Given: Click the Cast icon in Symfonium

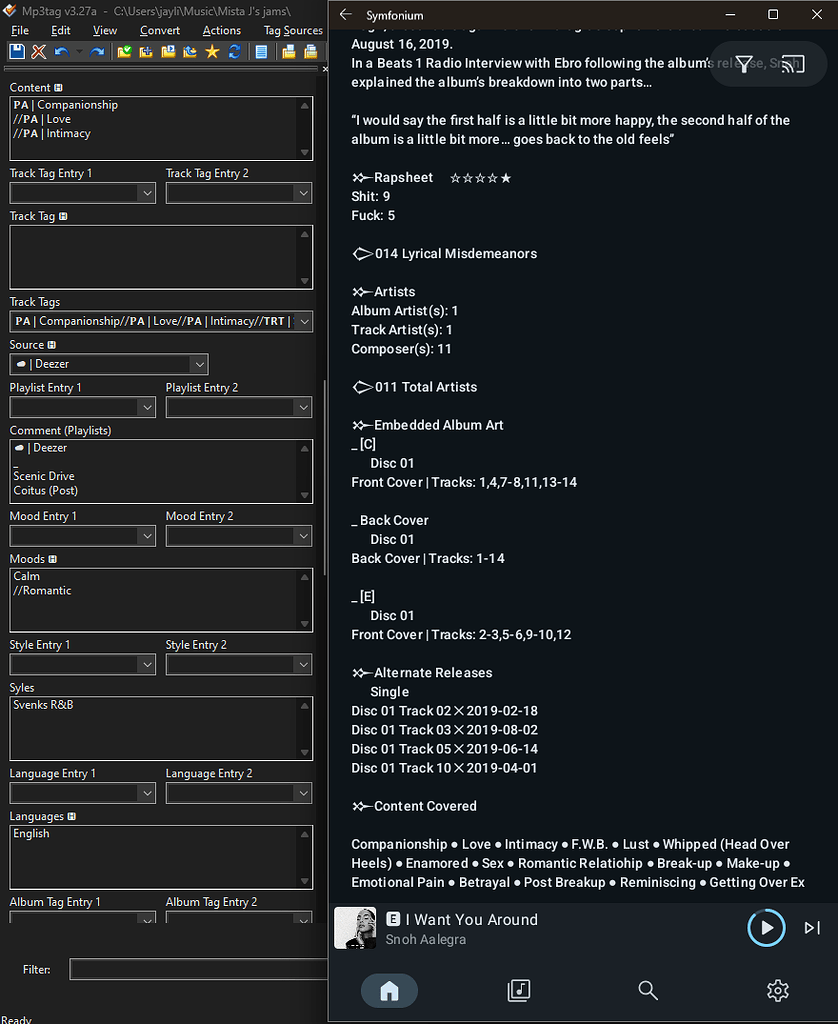Looking at the screenshot, I should click(793, 64).
